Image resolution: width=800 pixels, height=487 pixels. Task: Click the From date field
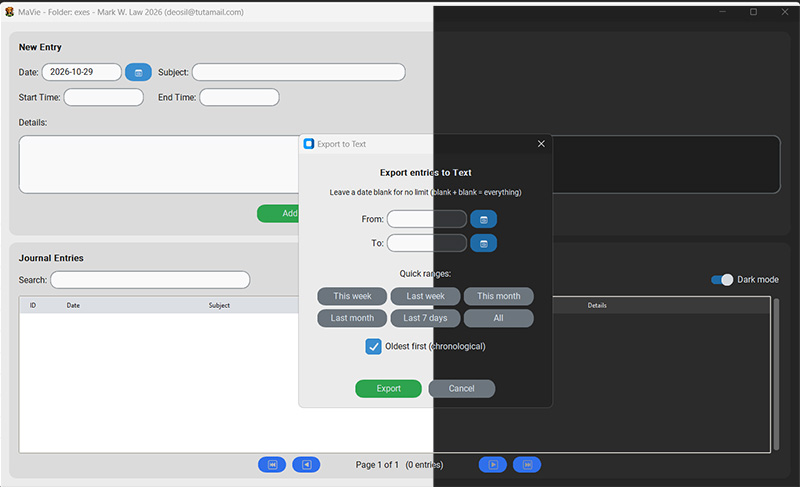pos(427,219)
